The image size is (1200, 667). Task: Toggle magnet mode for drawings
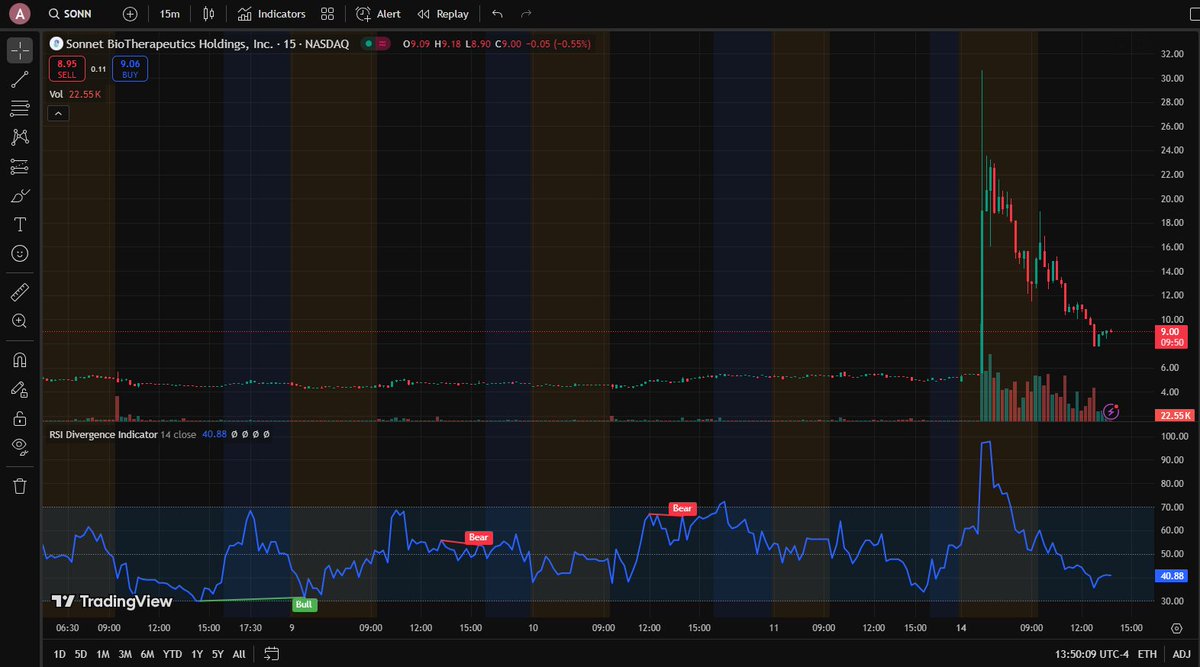point(19,360)
